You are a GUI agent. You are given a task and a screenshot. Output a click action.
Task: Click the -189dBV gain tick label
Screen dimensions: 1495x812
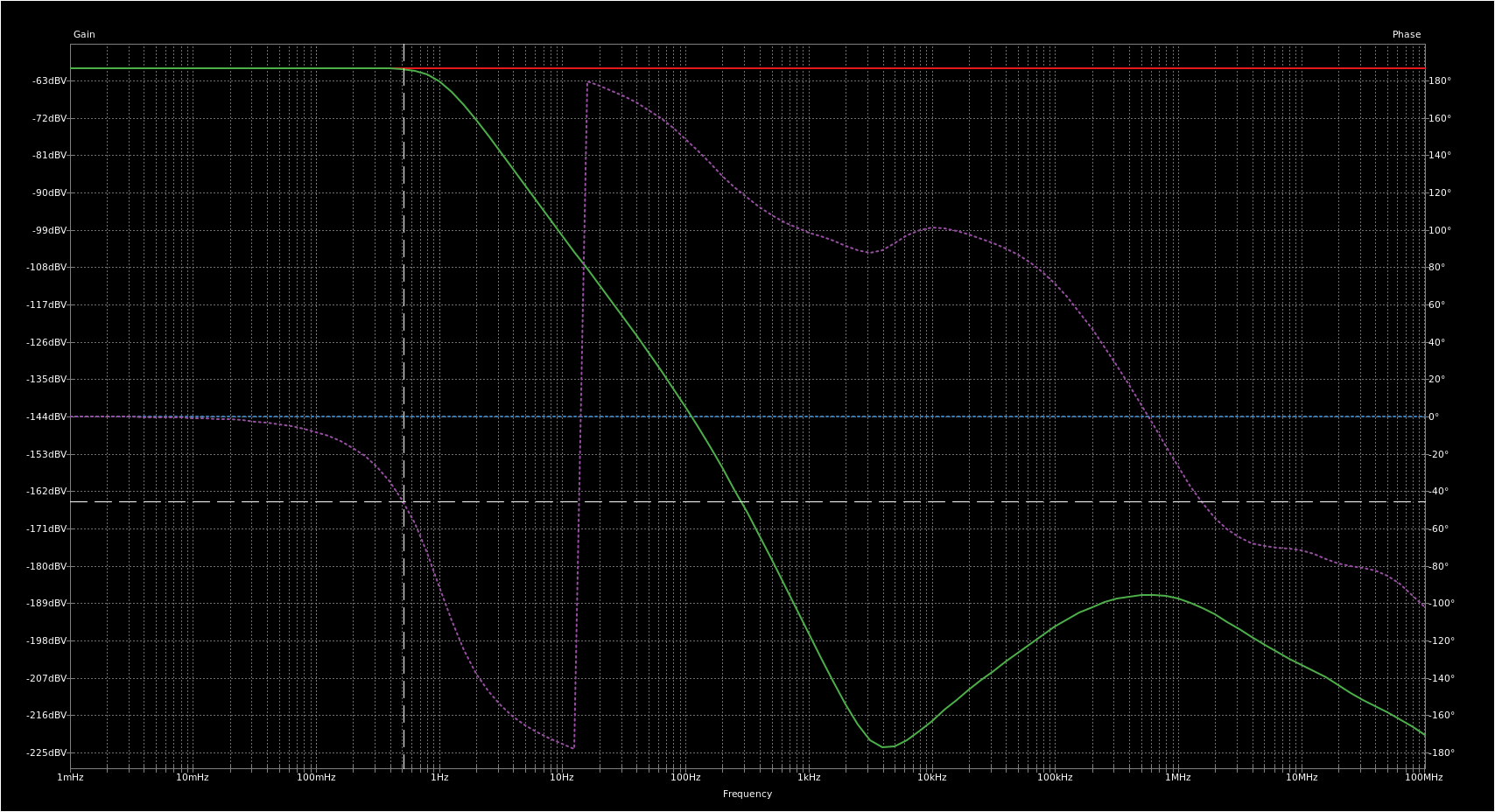click(47, 603)
